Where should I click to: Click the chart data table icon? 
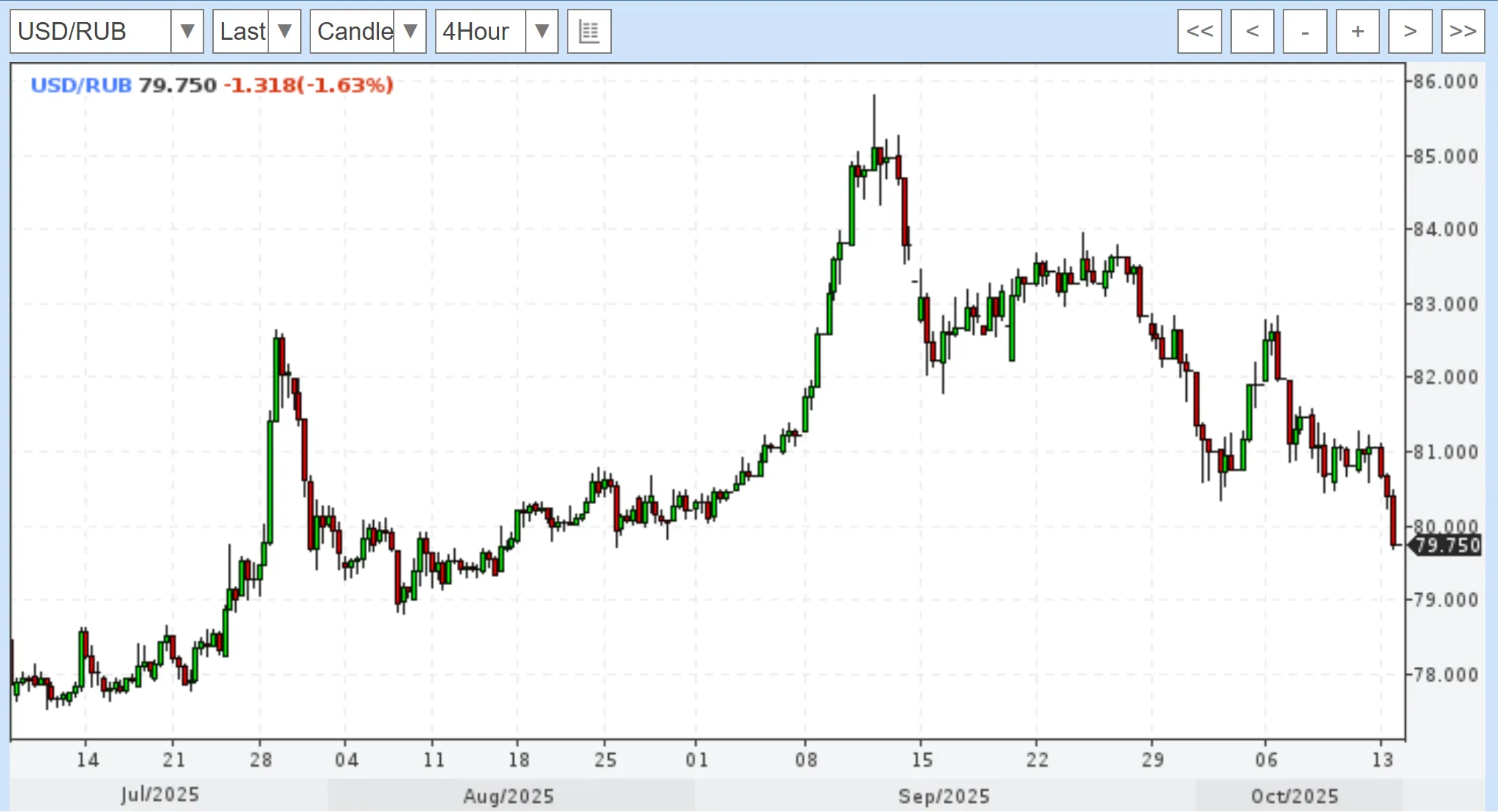point(589,32)
